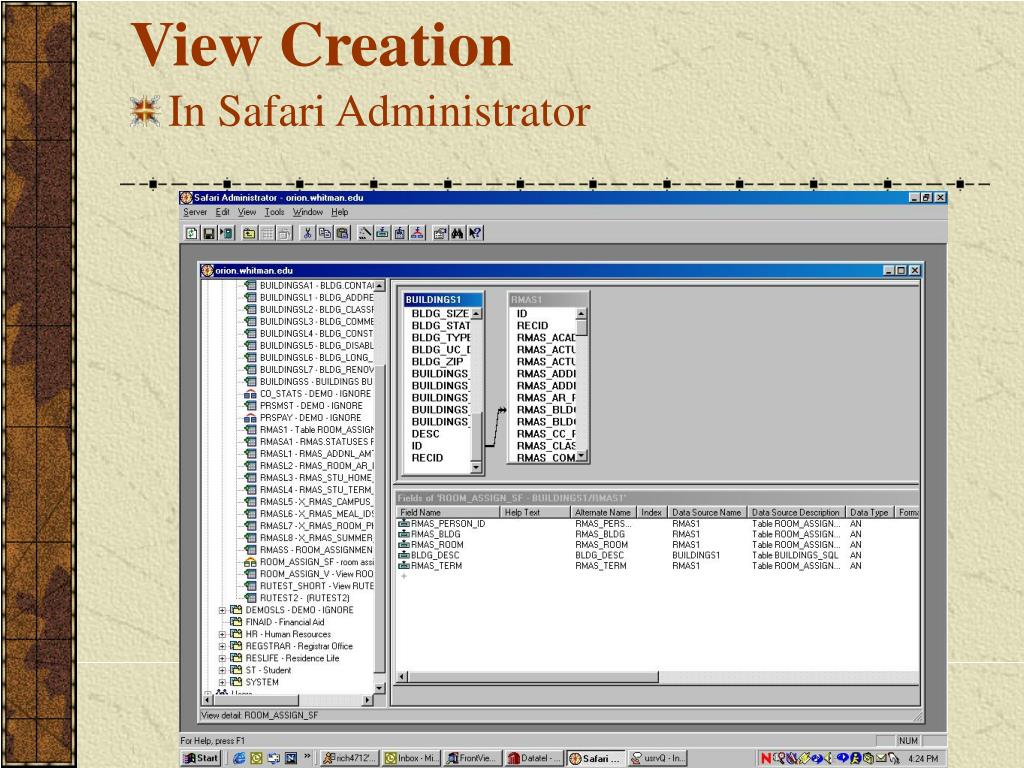The height and width of the screenshot is (768, 1024).
Task: Open the Window menu
Action: point(308,212)
